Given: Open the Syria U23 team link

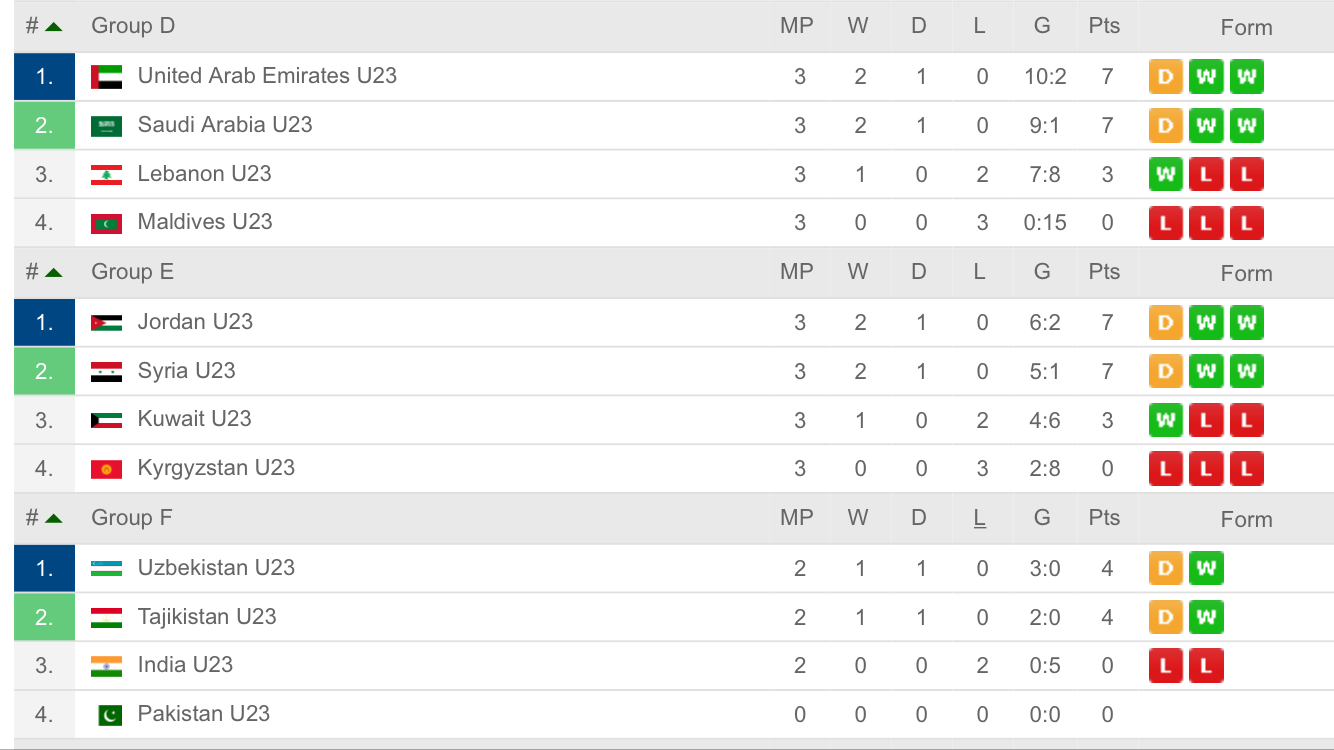Looking at the screenshot, I should (x=186, y=370).
